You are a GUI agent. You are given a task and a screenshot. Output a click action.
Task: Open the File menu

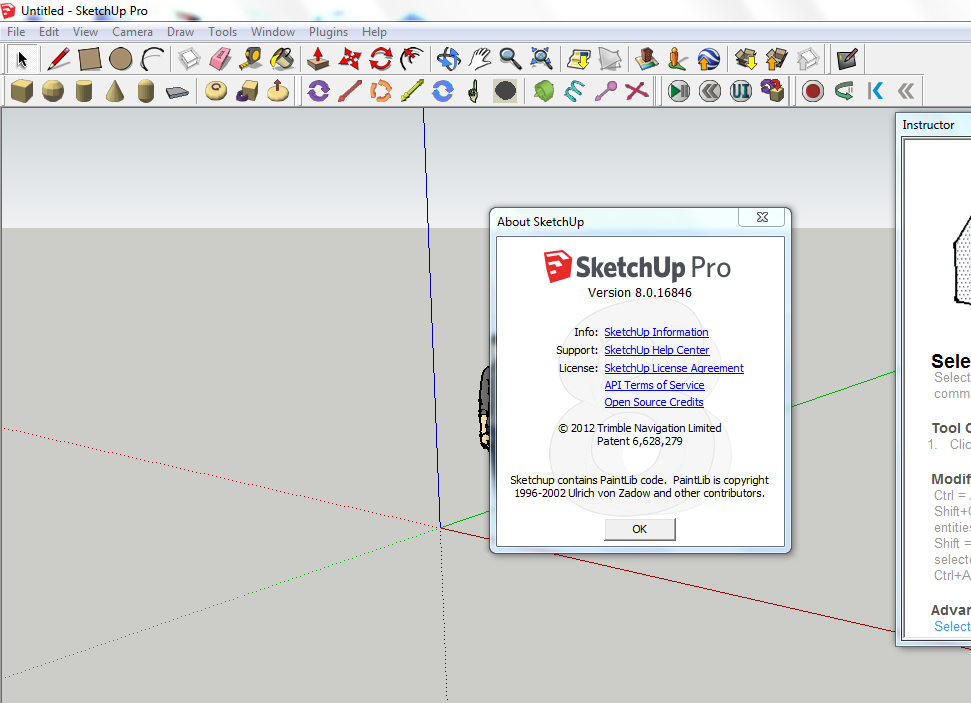pyautogui.click(x=16, y=32)
